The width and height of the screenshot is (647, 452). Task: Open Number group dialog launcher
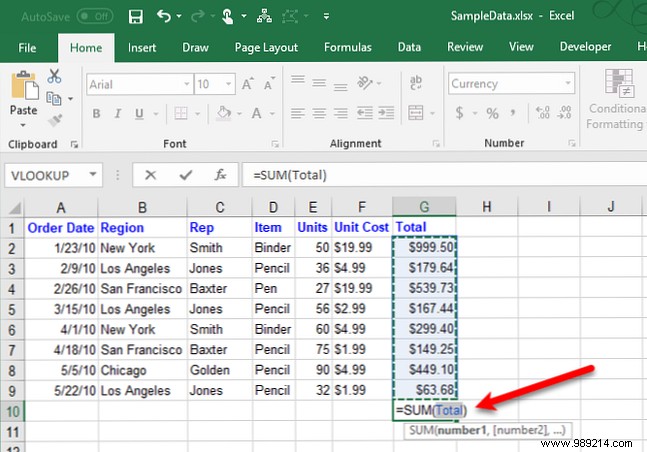point(572,143)
